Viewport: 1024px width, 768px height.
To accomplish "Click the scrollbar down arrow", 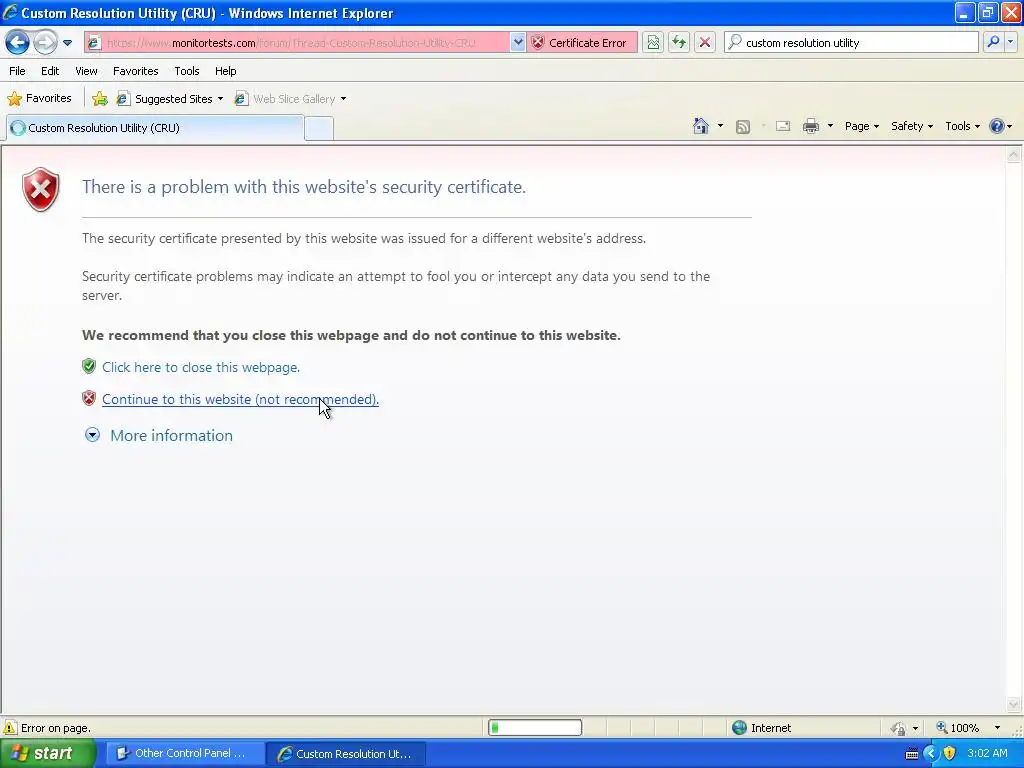I will pos(1014,705).
